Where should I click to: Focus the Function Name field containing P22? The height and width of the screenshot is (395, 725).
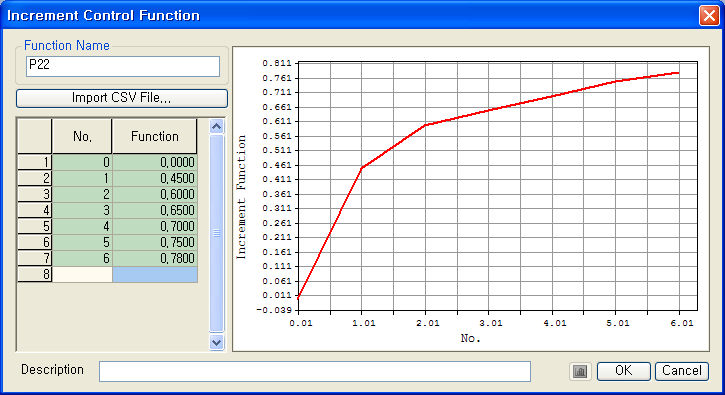pyautogui.click(x=123, y=66)
